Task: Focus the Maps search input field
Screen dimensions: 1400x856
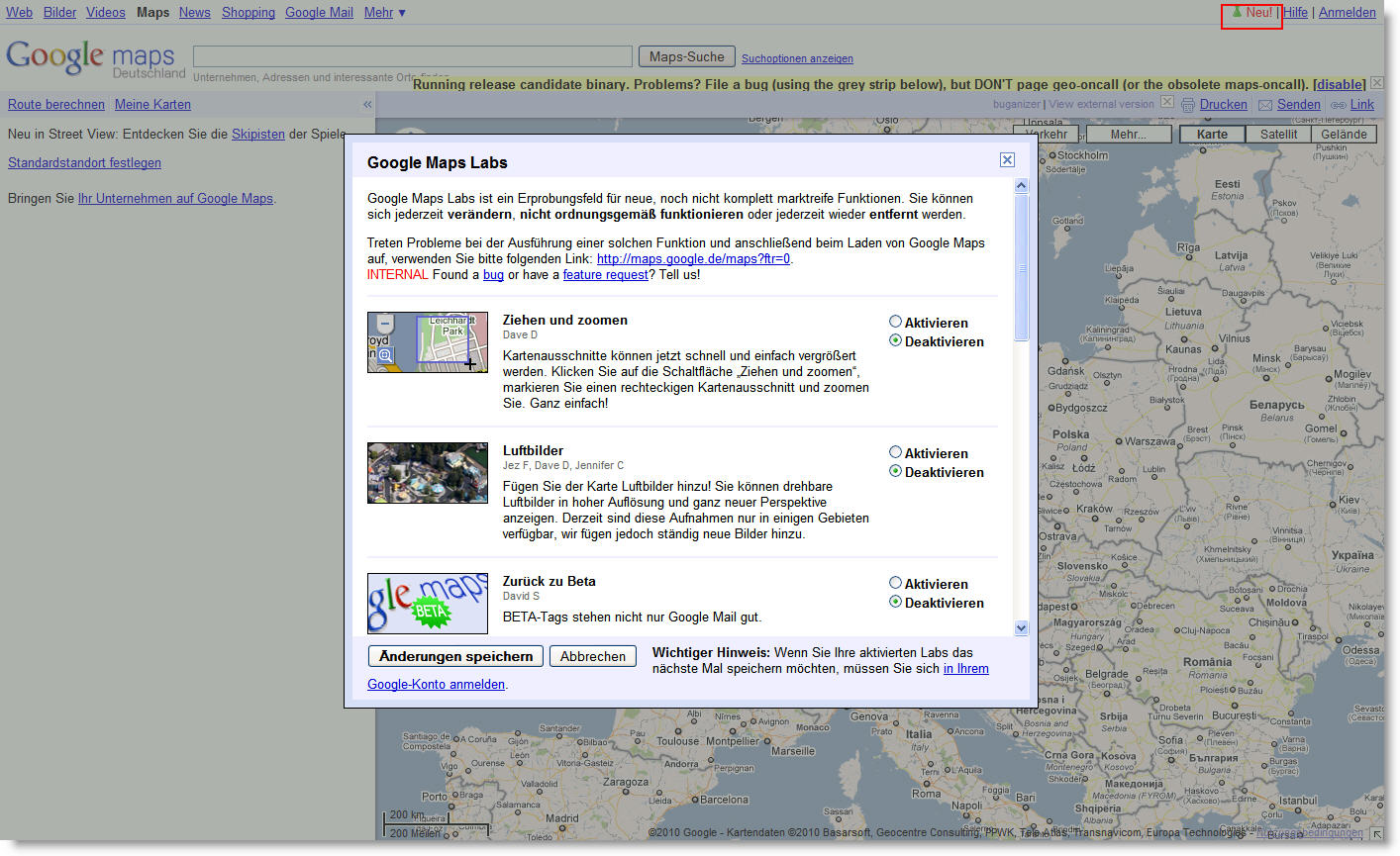Action: point(413,56)
